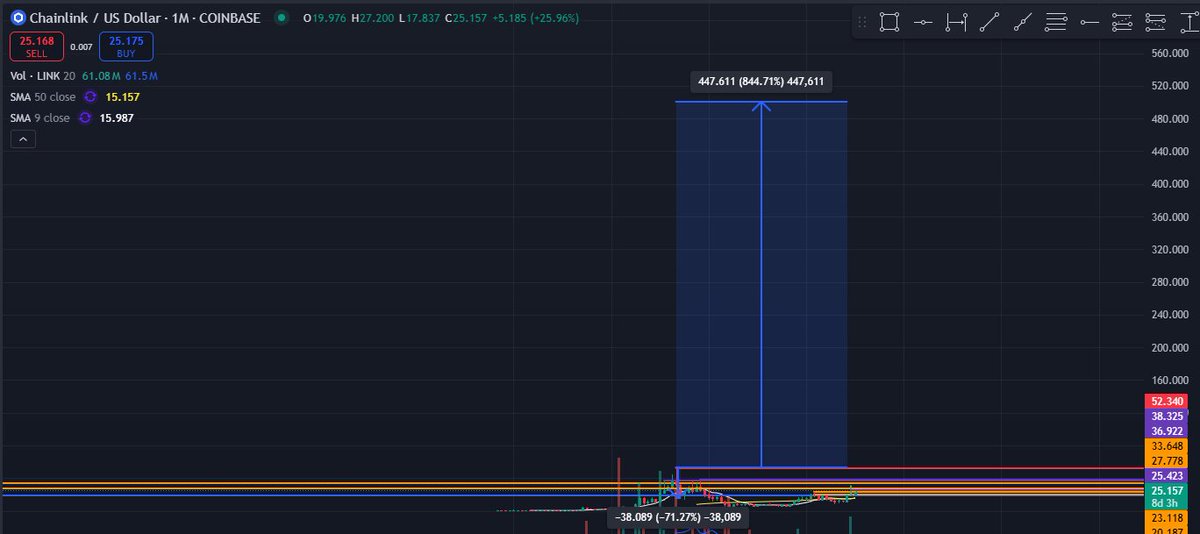Grab the drawing toolbar drag handle
Screen dimensions: 1200x534
tap(863, 22)
